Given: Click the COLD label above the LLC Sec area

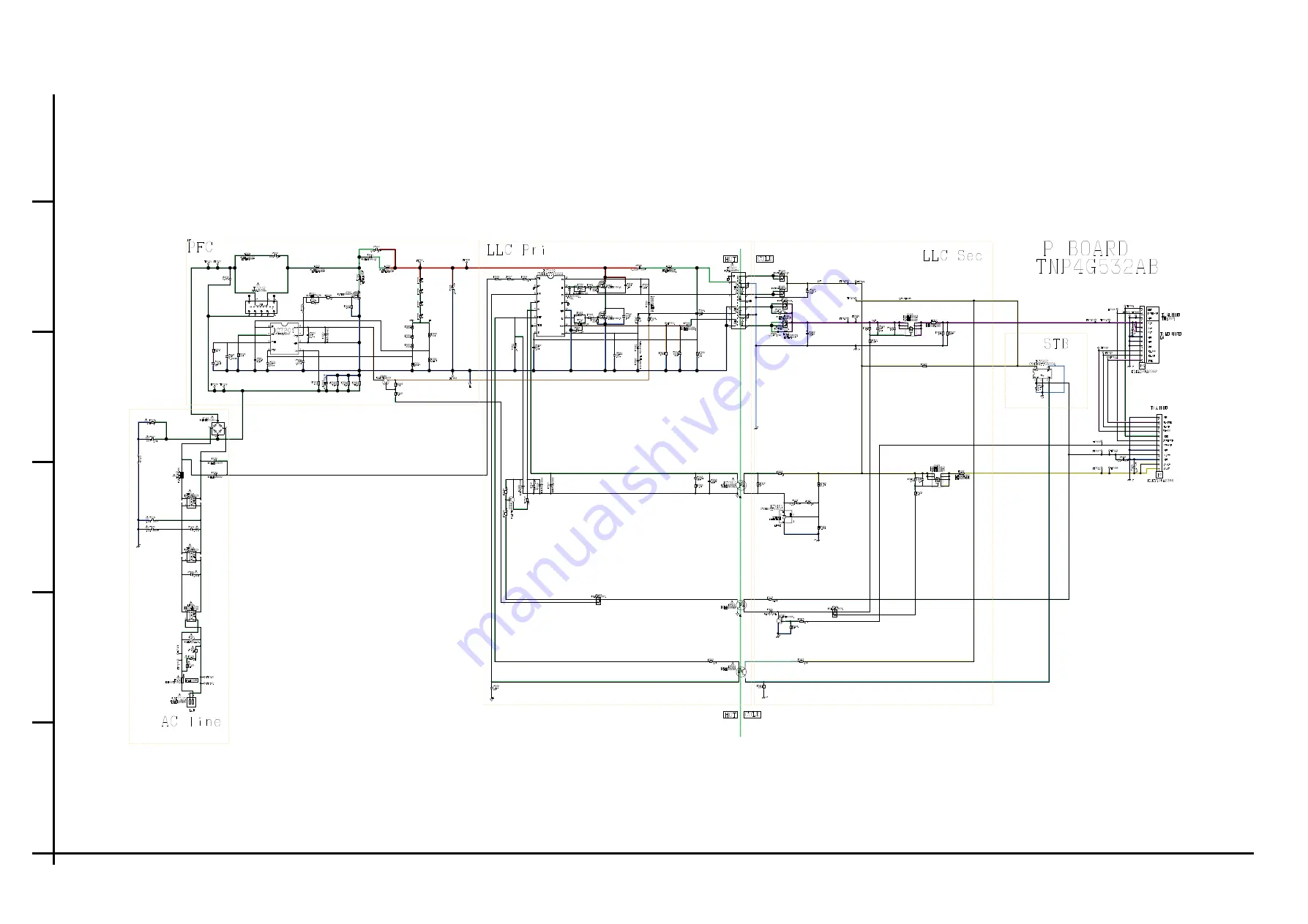Looking at the screenshot, I should pos(764,259).
